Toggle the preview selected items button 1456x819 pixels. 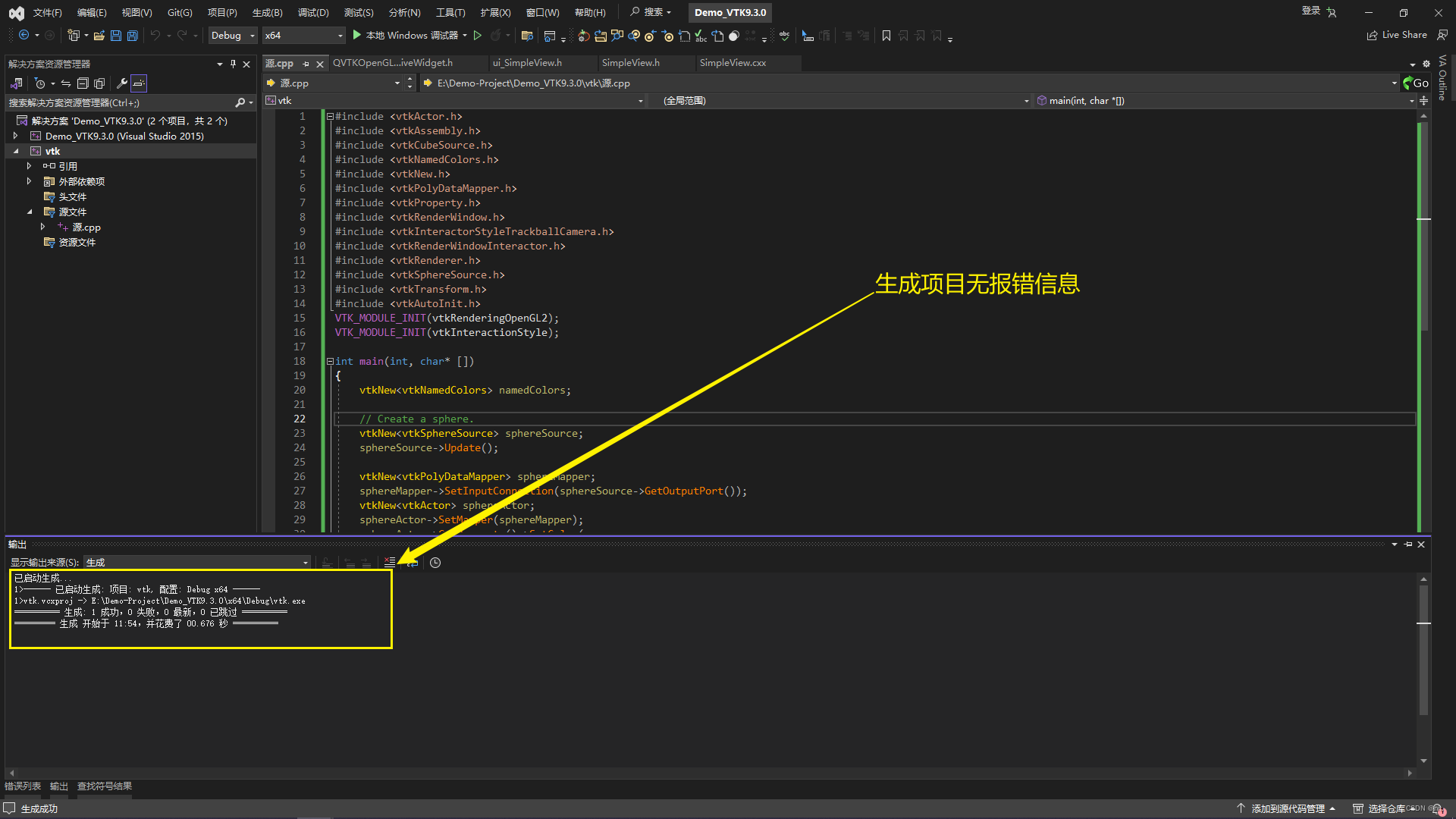coord(139,83)
